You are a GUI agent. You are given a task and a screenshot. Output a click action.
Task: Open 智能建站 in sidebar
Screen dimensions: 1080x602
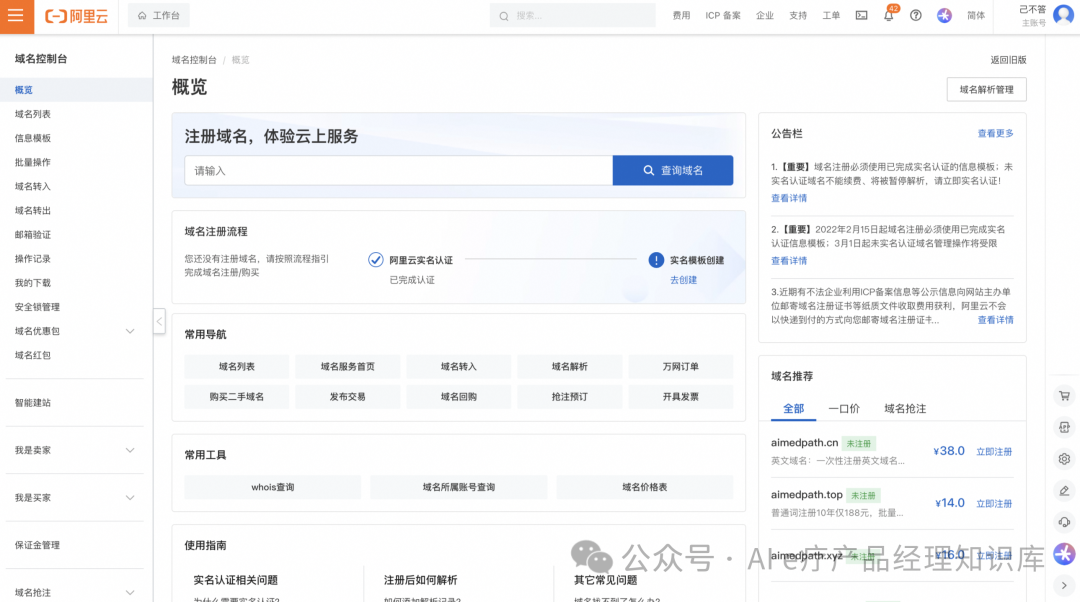pos(32,403)
